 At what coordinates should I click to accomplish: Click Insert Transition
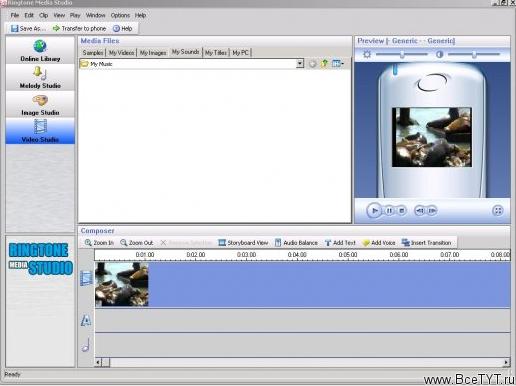click(x=427, y=243)
